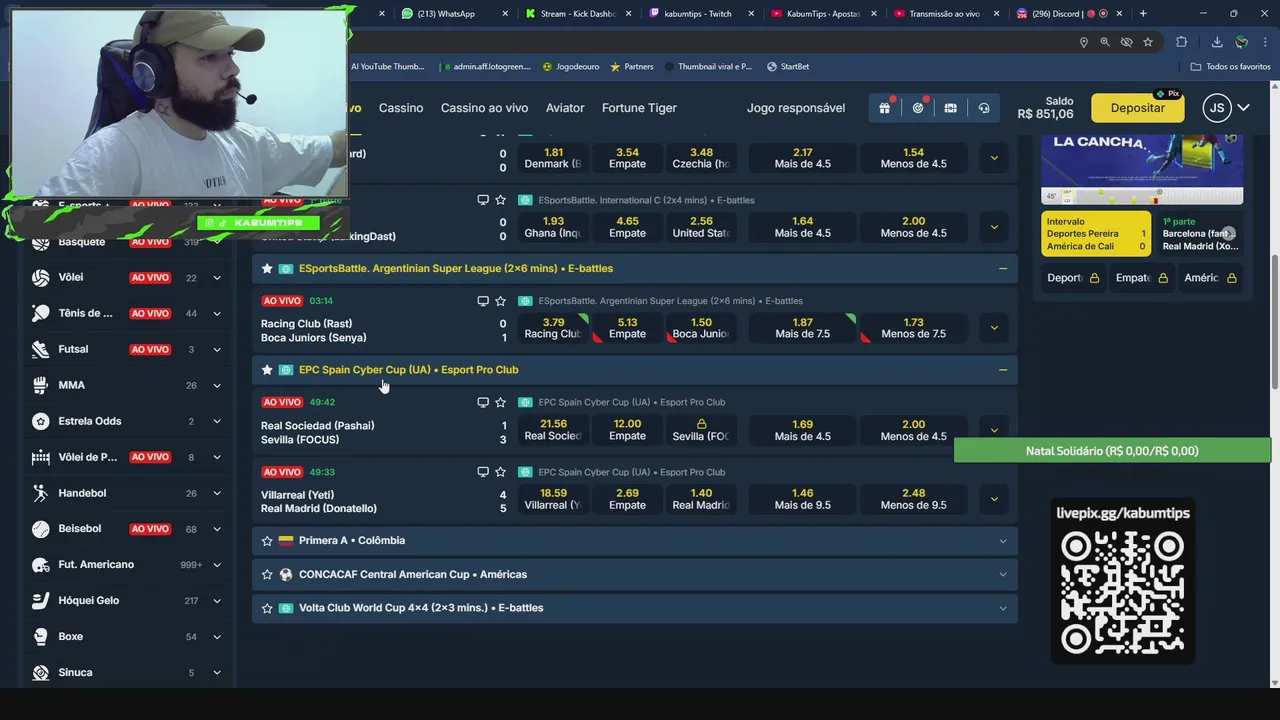Click the Fut. Americano sport icon
This screenshot has width=1280, height=720.
40,565
